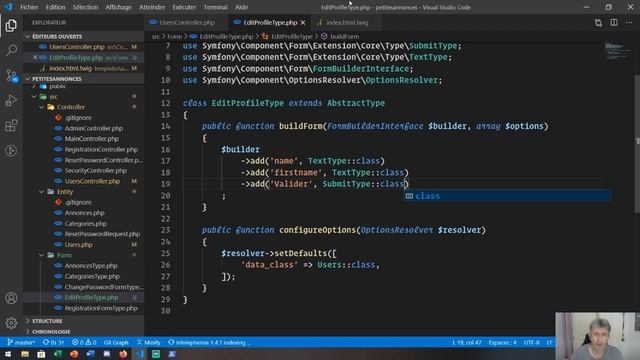This screenshot has width=640, height=360.
Task: Open the Aide menu
Action: tap(241, 7)
